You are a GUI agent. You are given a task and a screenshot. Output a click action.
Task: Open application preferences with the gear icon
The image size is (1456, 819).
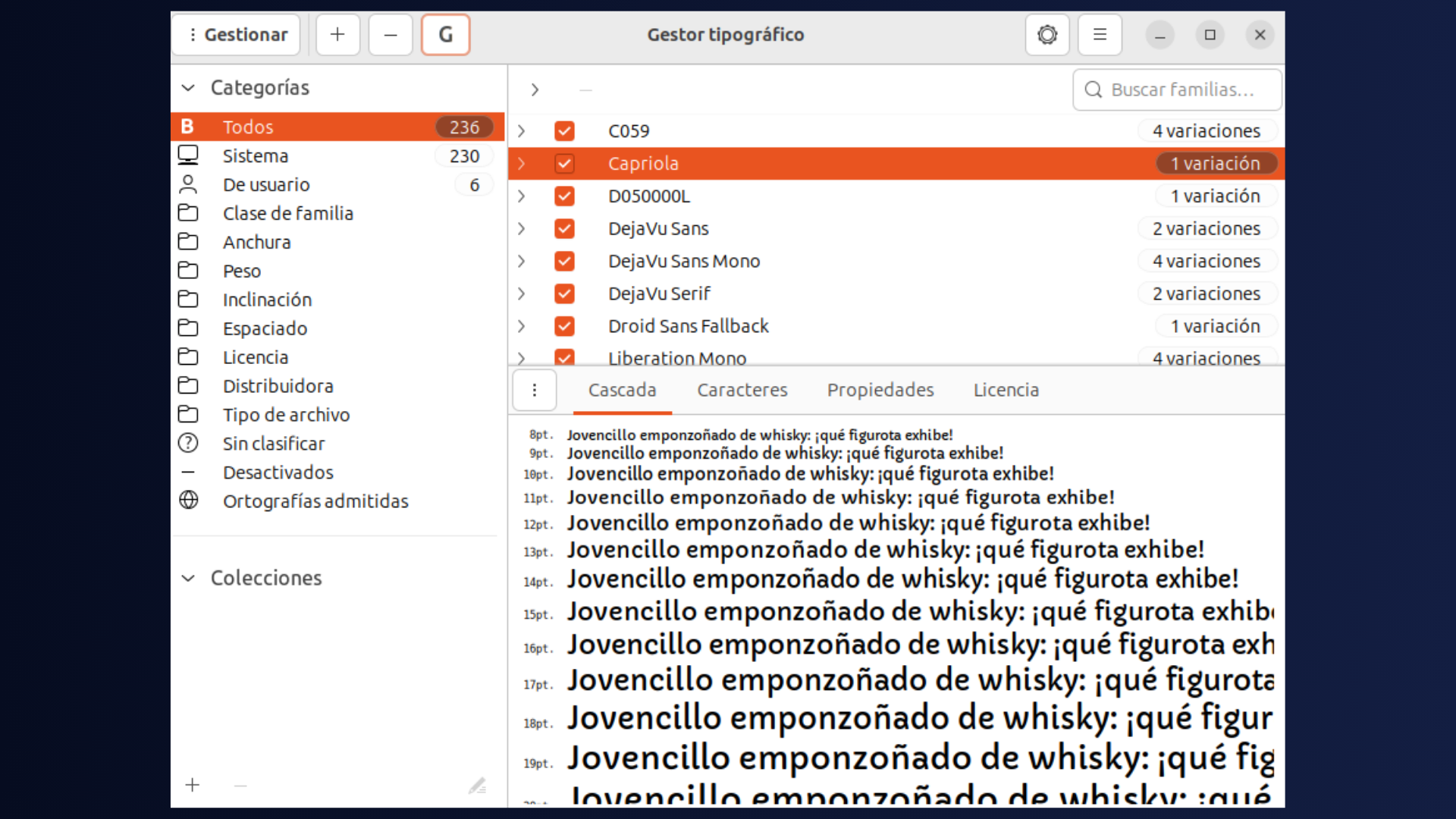[x=1047, y=34]
